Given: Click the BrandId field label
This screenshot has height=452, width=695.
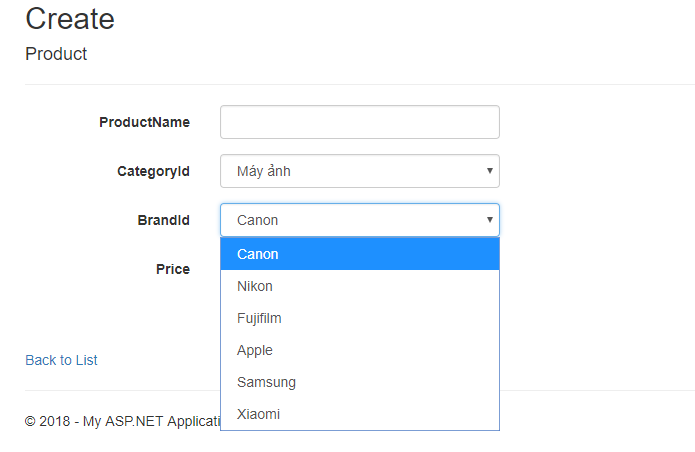Looking at the screenshot, I should click(x=163, y=220).
